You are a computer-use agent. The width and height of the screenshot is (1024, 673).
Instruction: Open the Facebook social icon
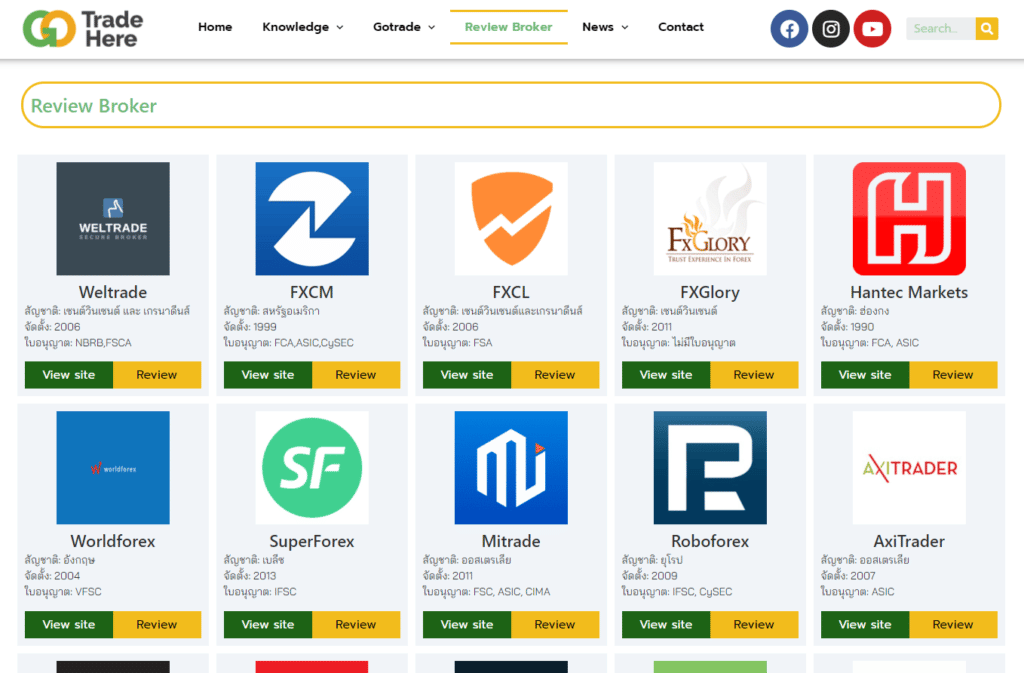[789, 29]
